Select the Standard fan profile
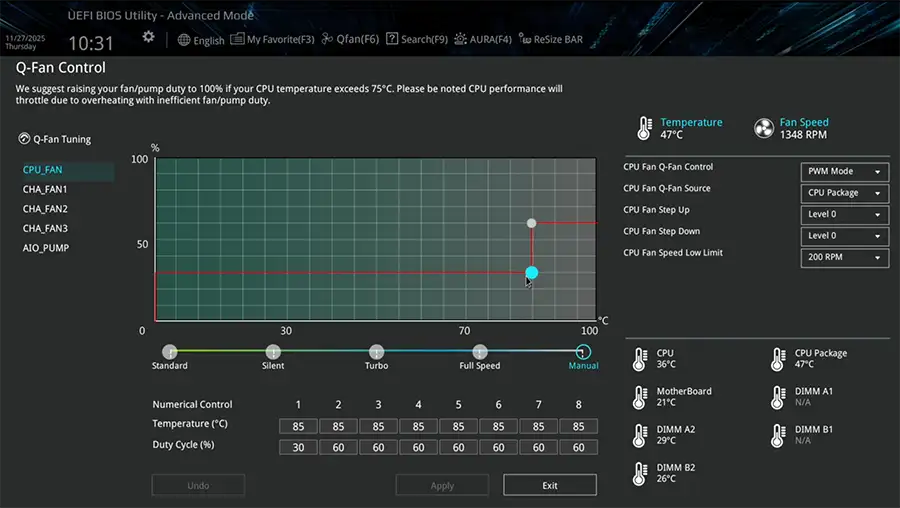 pos(170,352)
